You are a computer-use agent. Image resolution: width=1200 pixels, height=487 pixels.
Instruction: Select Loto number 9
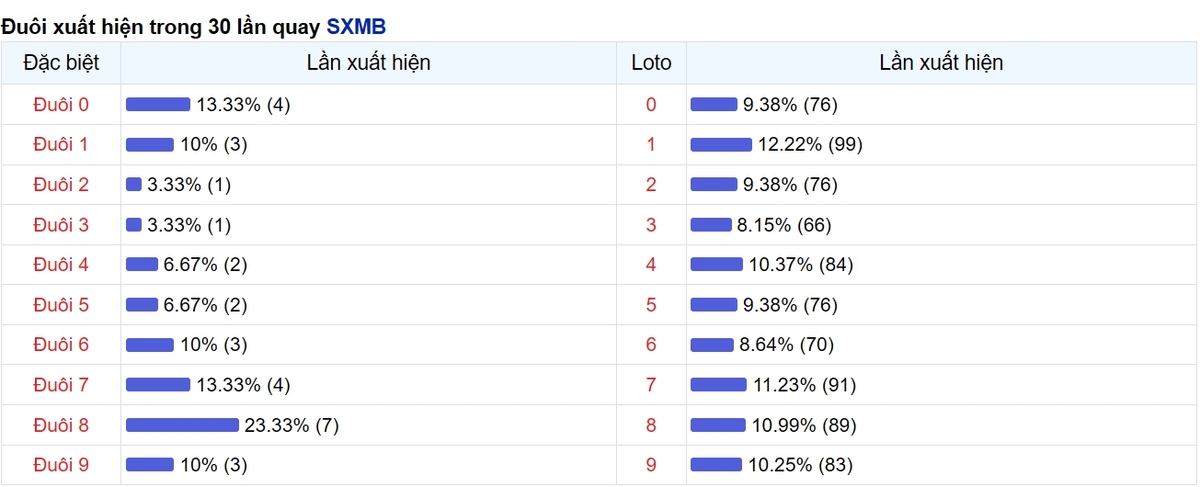pos(651,465)
